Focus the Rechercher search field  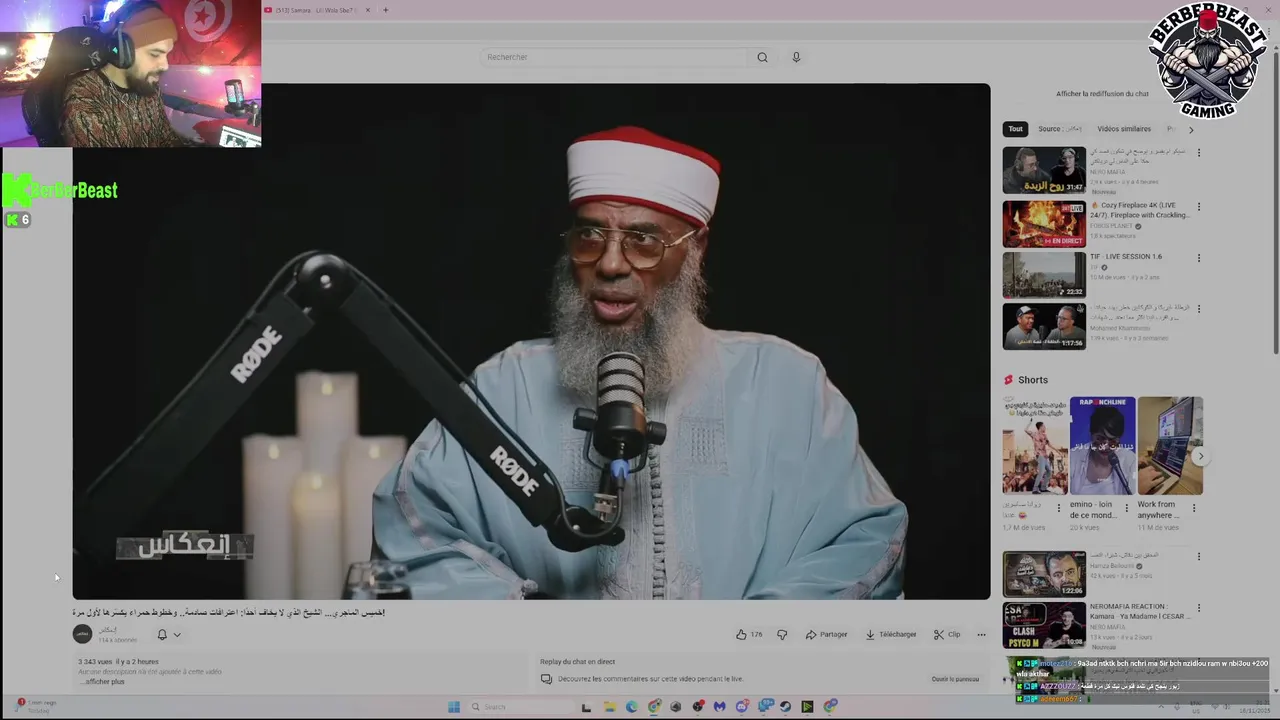tap(615, 57)
